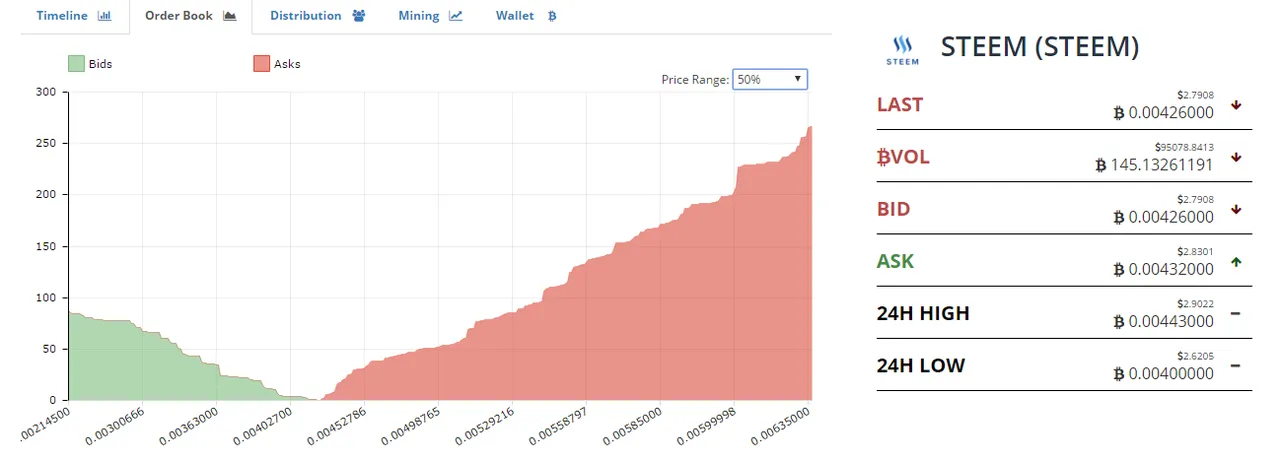Click the down arrow beside BID price
This screenshot has width=1280, height=460.
pyautogui.click(x=1236, y=209)
